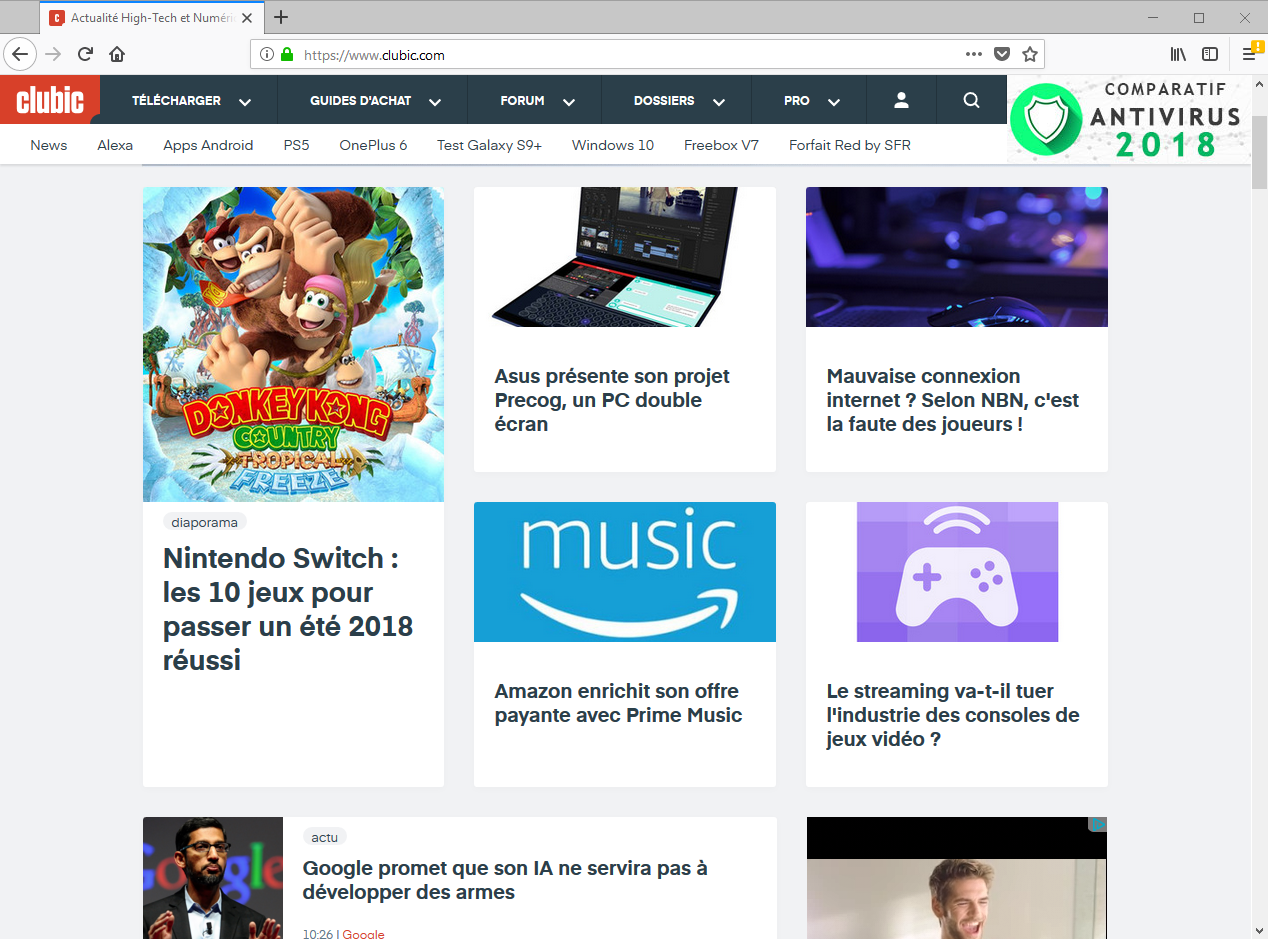The image size is (1268, 939).
Task: Click the red Google category link
Action: pyautogui.click(x=364, y=934)
